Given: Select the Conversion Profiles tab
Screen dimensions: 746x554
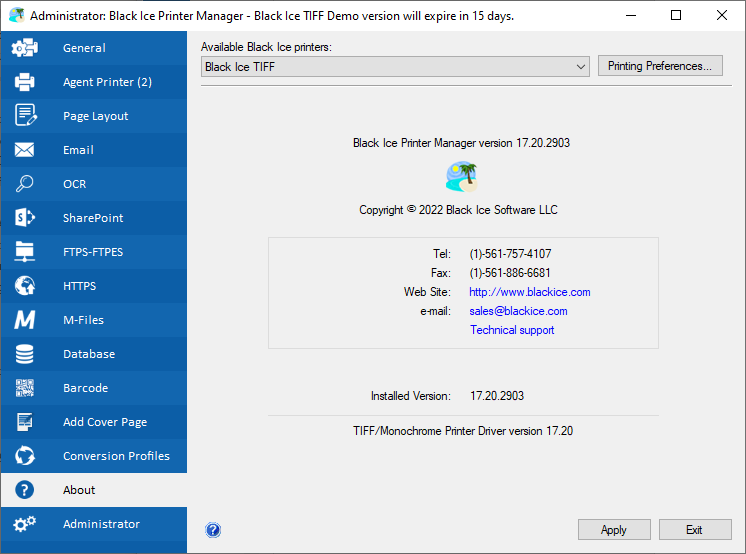Looking at the screenshot, I should [x=116, y=456].
